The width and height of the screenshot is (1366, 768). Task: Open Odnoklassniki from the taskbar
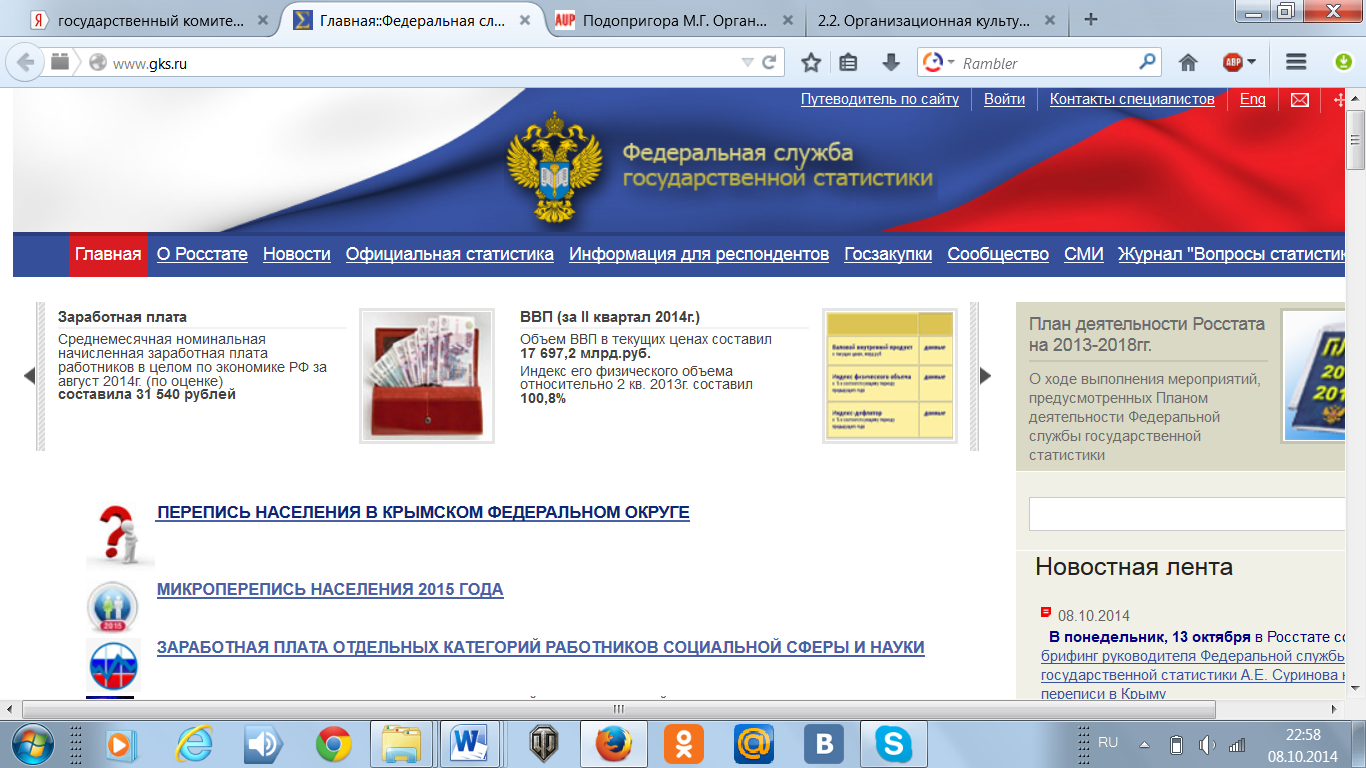point(684,744)
